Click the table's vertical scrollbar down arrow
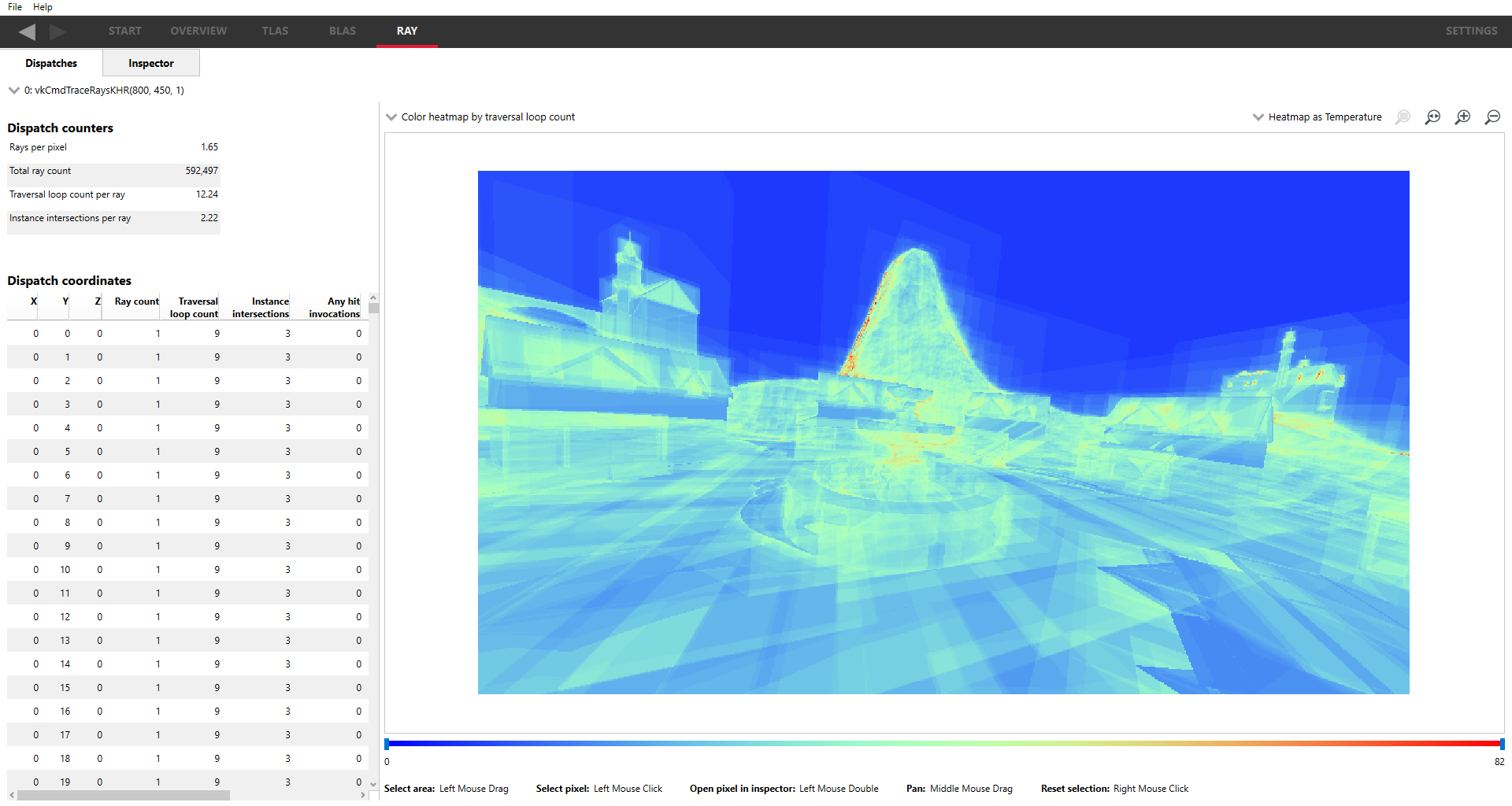Screen dimensions: 1512x806 [373, 784]
